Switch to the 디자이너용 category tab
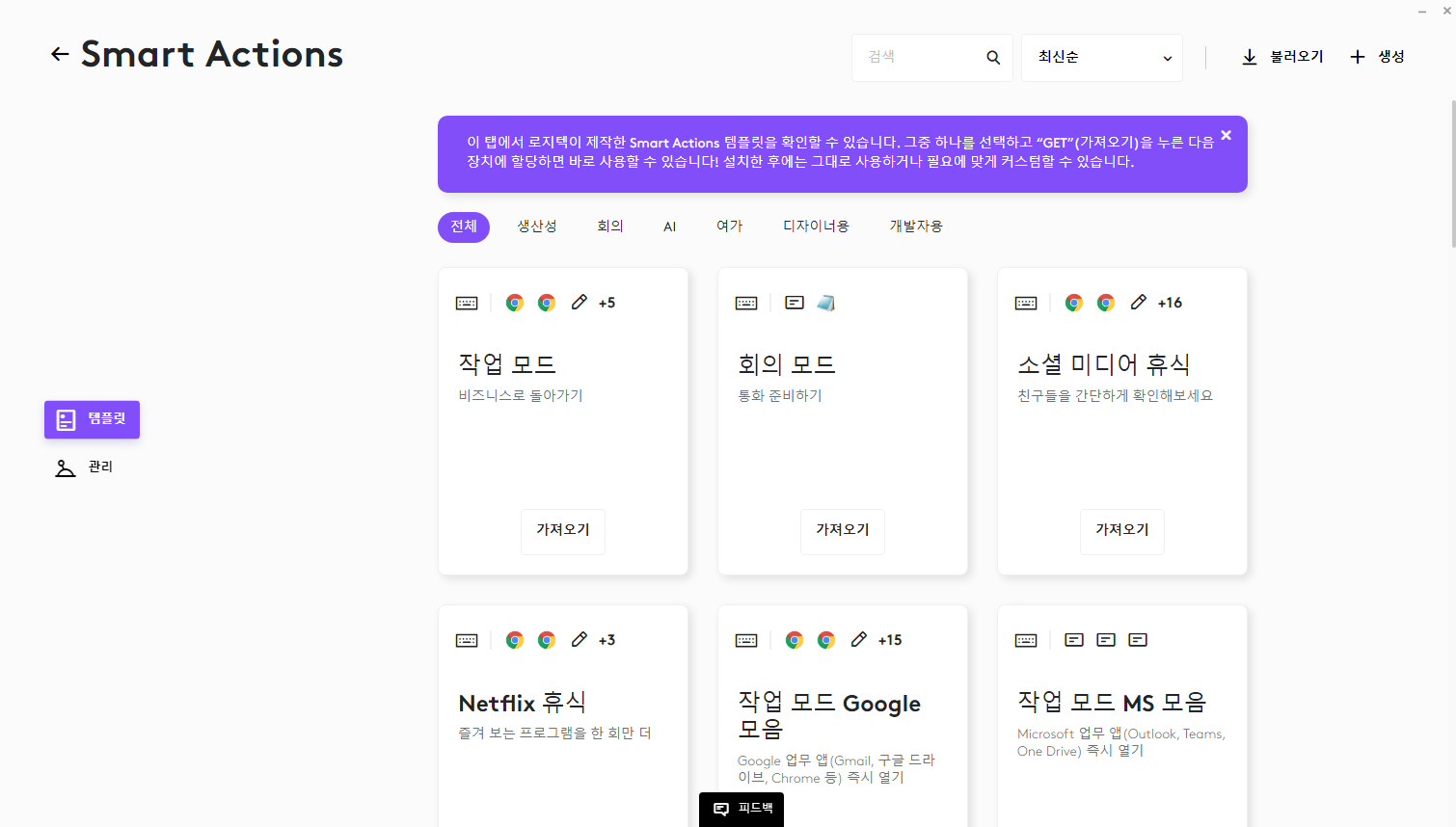Image resolution: width=1456 pixels, height=827 pixels. (x=816, y=227)
